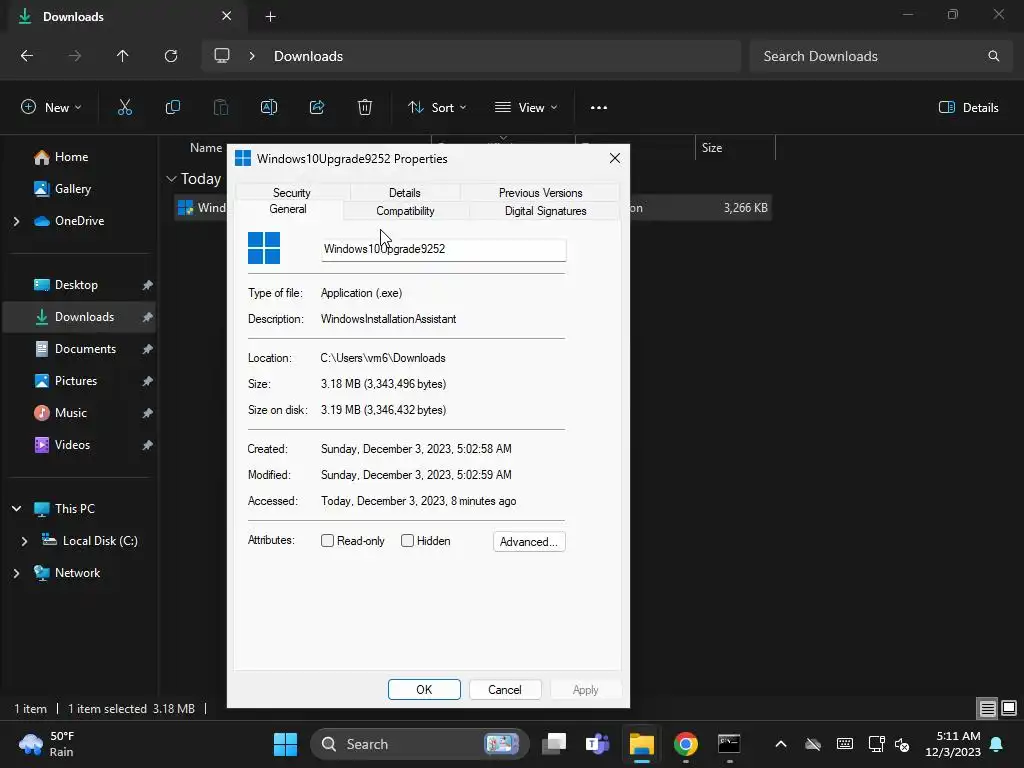Open Task View on the taskbar

coord(554,744)
